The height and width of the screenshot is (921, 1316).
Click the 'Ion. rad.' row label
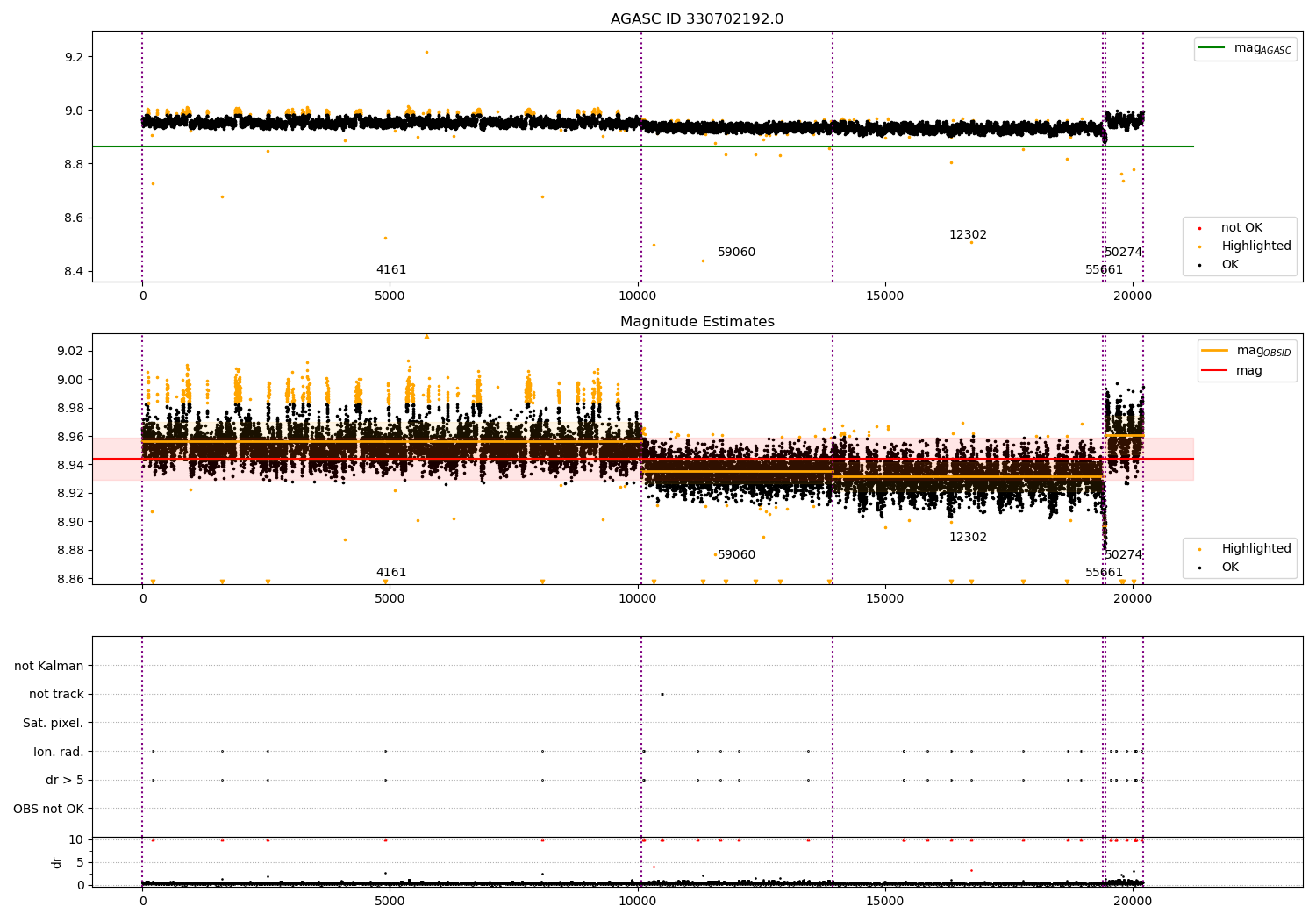coord(58,752)
